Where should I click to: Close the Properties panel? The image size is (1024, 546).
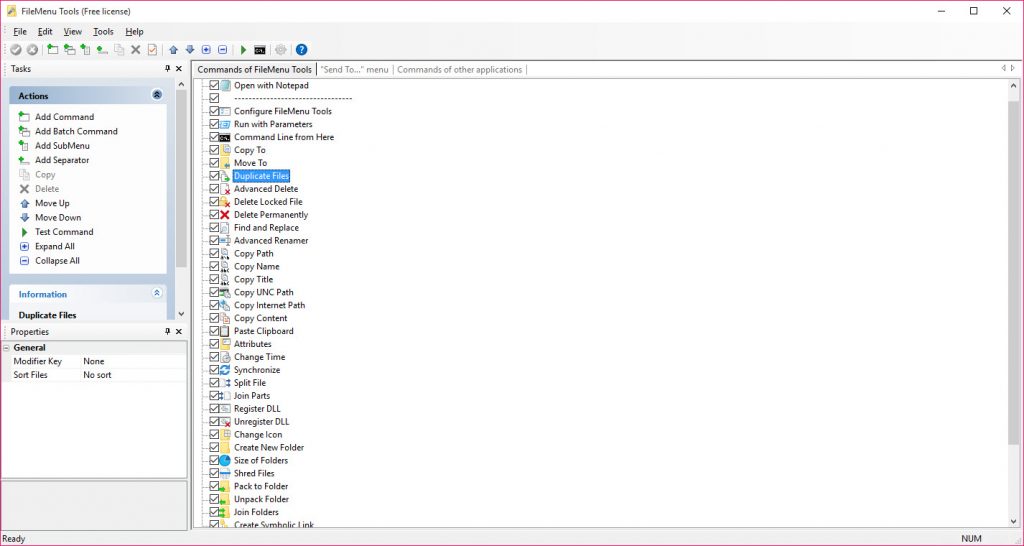click(179, 332)
